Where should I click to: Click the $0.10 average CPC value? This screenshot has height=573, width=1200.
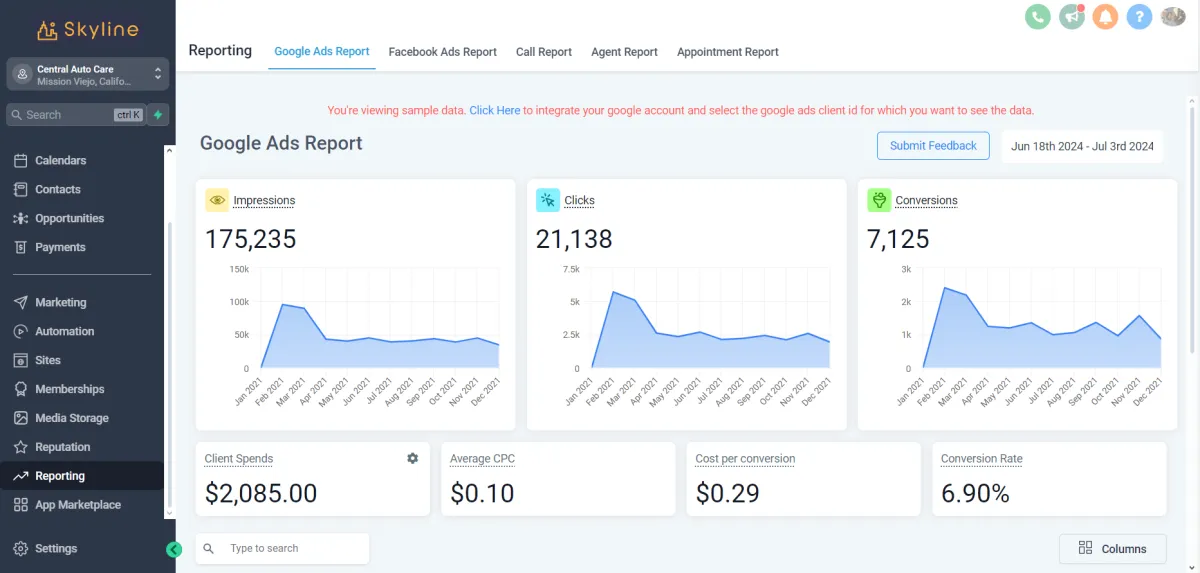(x=482, y=493)
